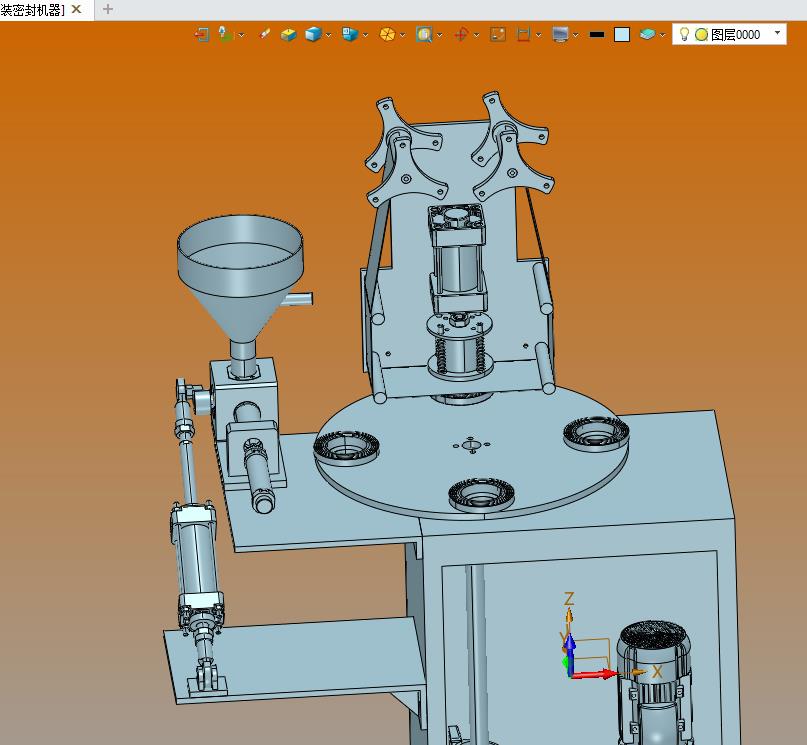
Task: Add a new tab with the plus button
Action: (108, 9)
